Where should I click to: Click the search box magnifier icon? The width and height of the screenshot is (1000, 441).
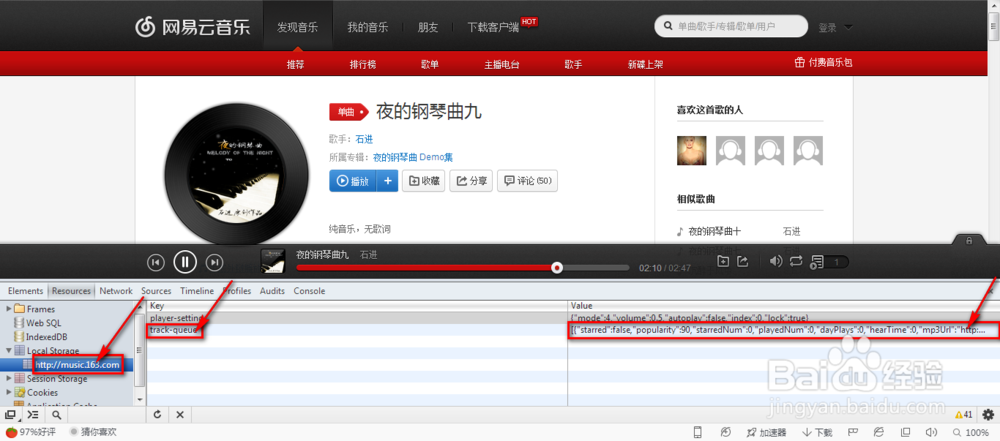(x=668, y=27)
